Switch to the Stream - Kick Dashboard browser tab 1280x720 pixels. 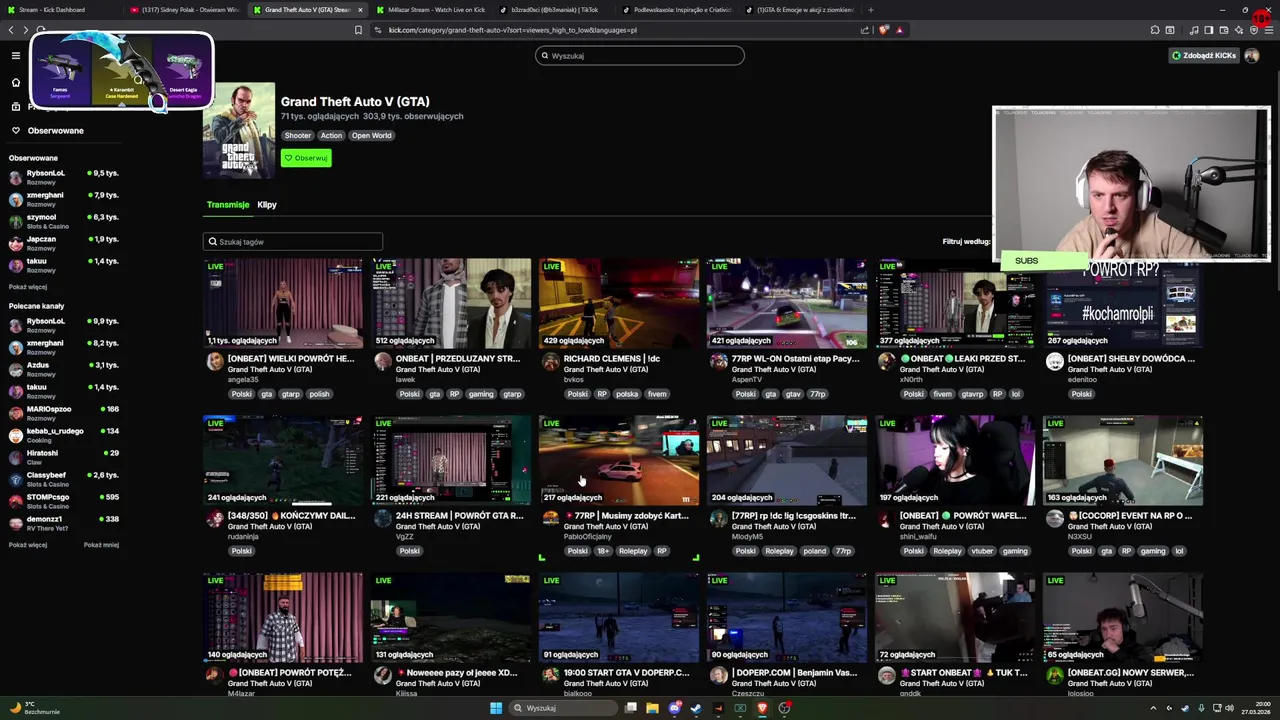[x=60, y=10]
